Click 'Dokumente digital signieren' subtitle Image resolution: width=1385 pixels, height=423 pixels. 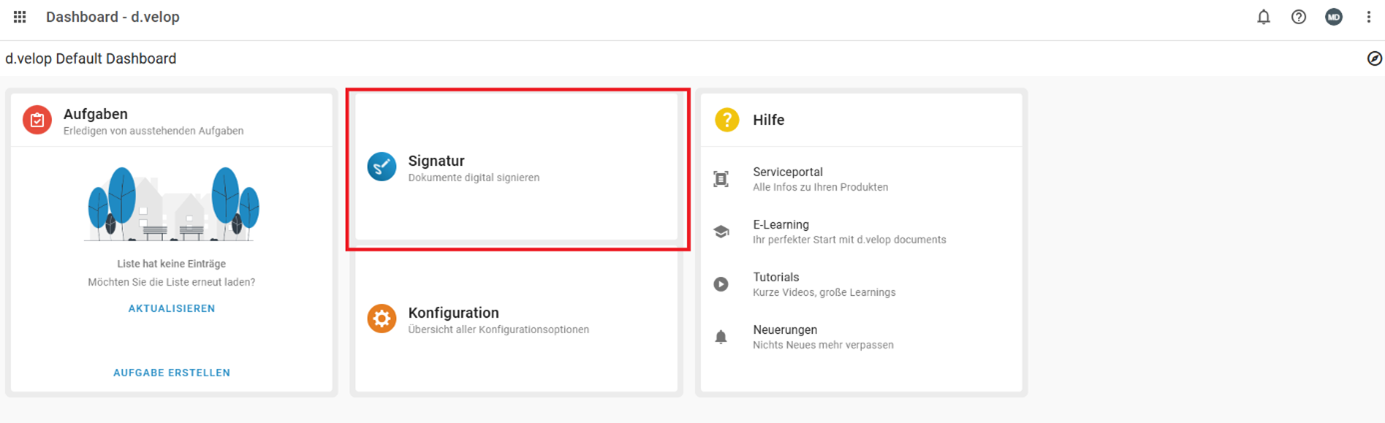474,178
